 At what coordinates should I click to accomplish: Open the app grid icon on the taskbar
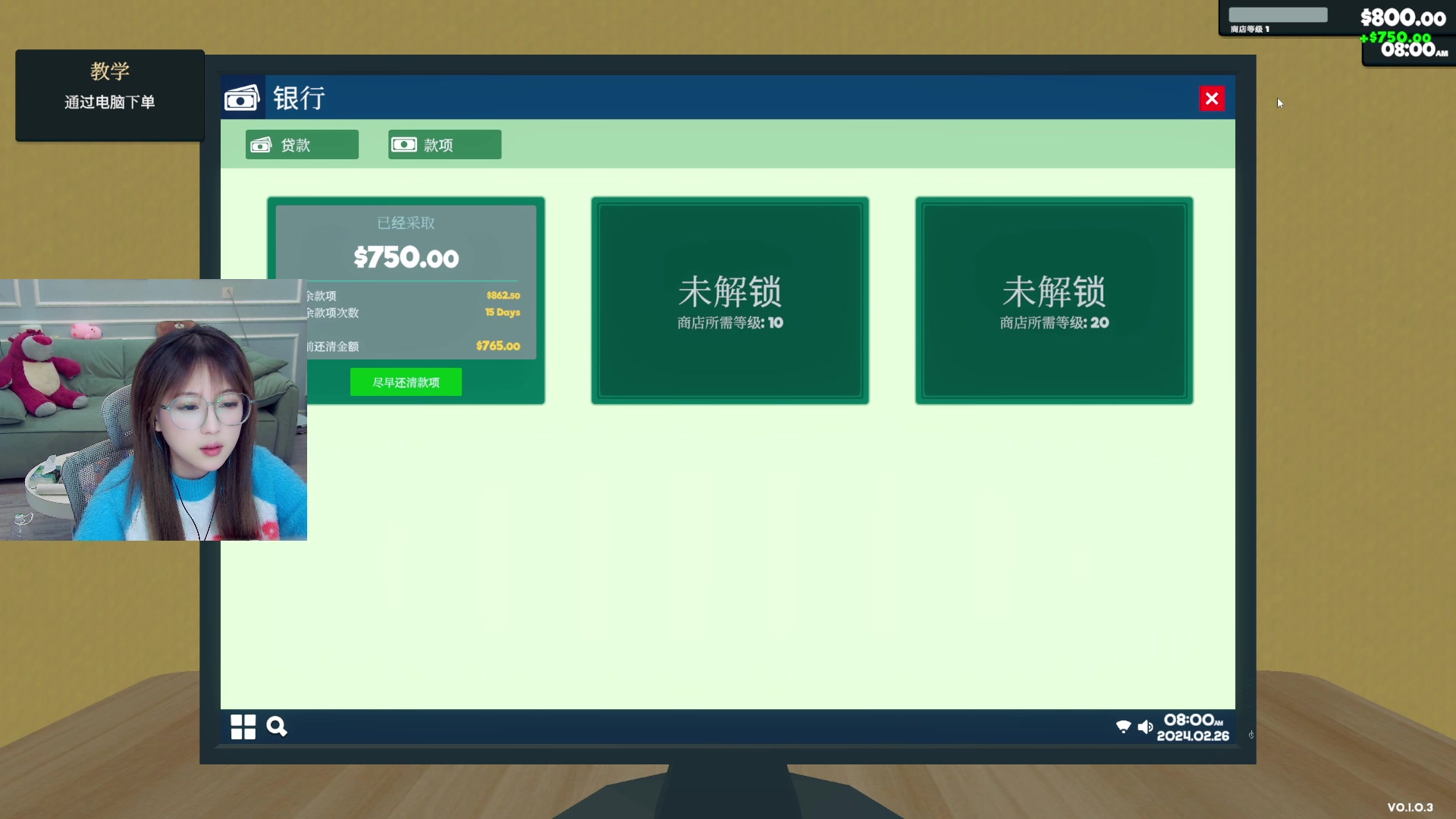tap(243, 726)
